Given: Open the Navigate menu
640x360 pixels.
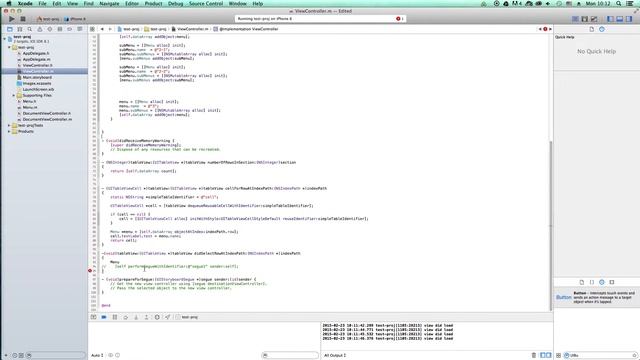Looking at the screenshot, I should [x=109, y=4].
